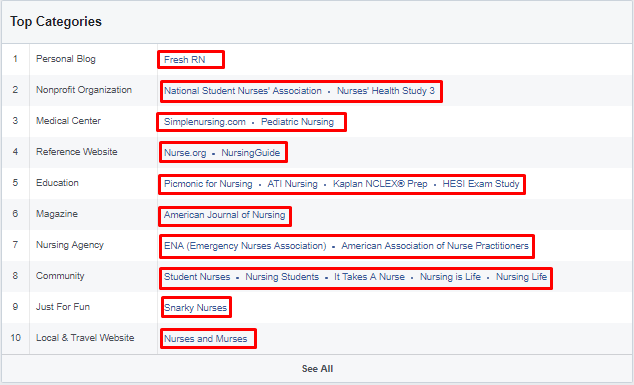Open American Journal of Nursing link
The width and height of the screenshot is (634, 385).
point(224,215)
